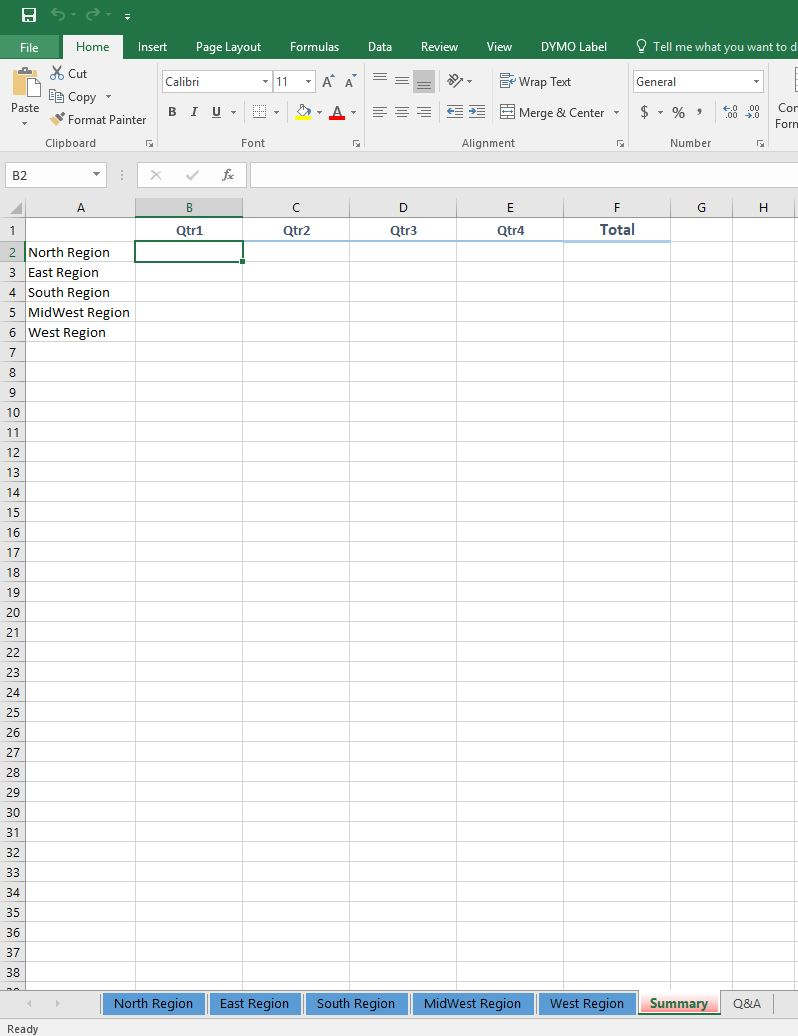Switch to the Page Layout tab
This screenshot has height=1036, width=798.
(x=228, y=47)
